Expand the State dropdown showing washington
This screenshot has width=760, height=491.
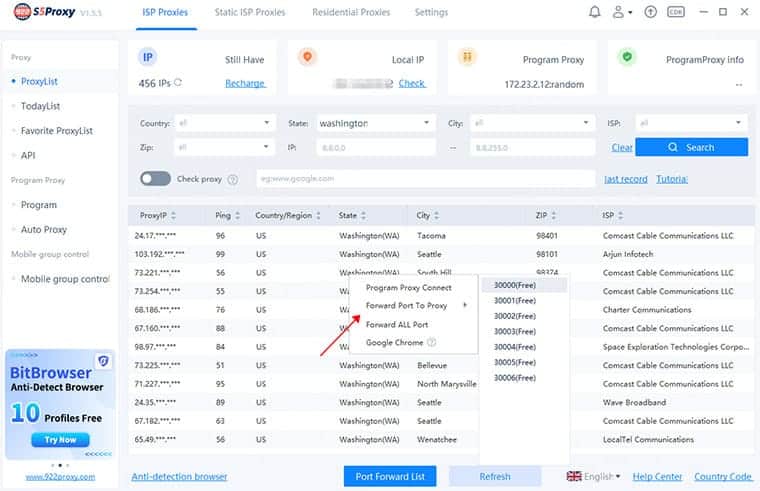pos(374,123)
